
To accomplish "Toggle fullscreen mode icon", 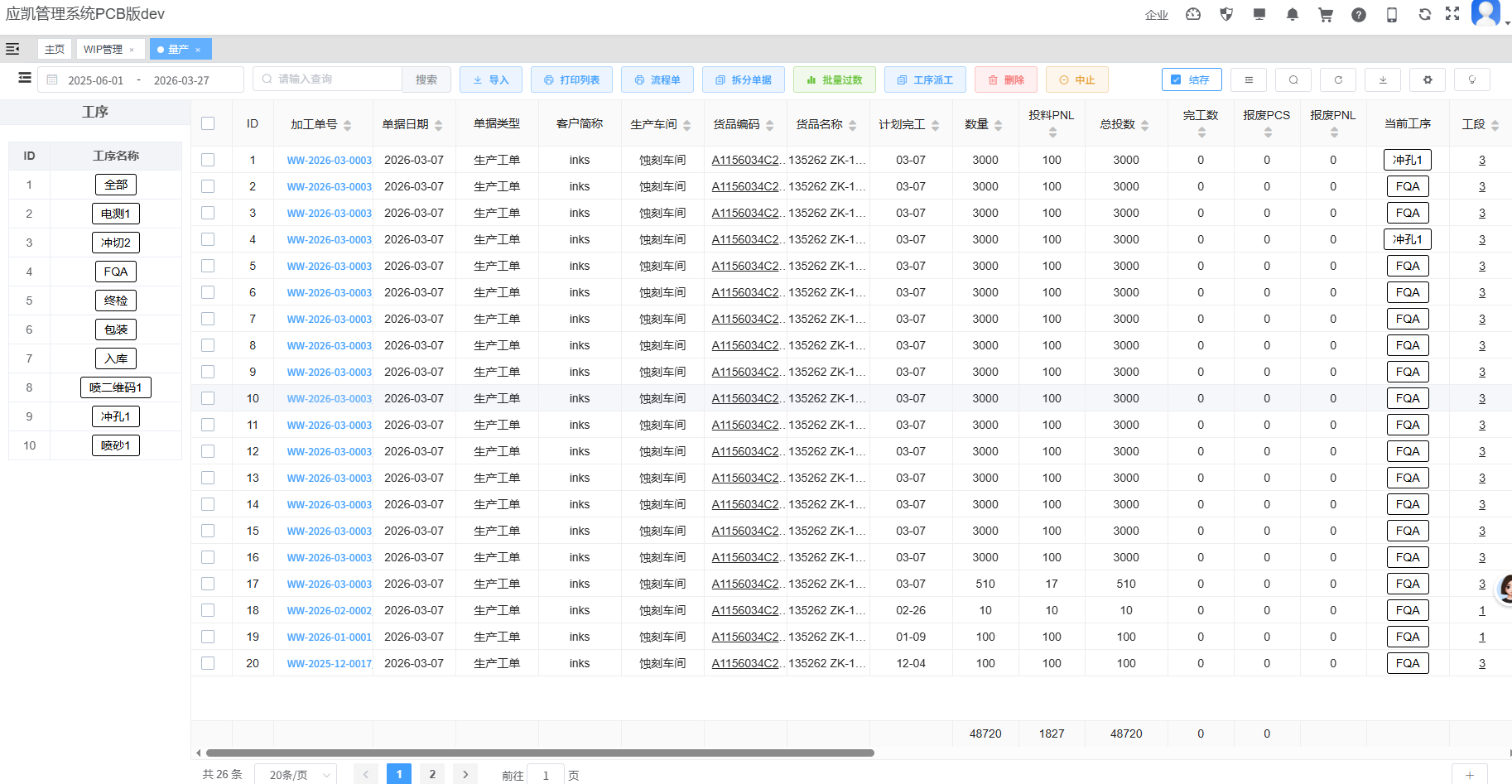I will (x=1452, y=14).
